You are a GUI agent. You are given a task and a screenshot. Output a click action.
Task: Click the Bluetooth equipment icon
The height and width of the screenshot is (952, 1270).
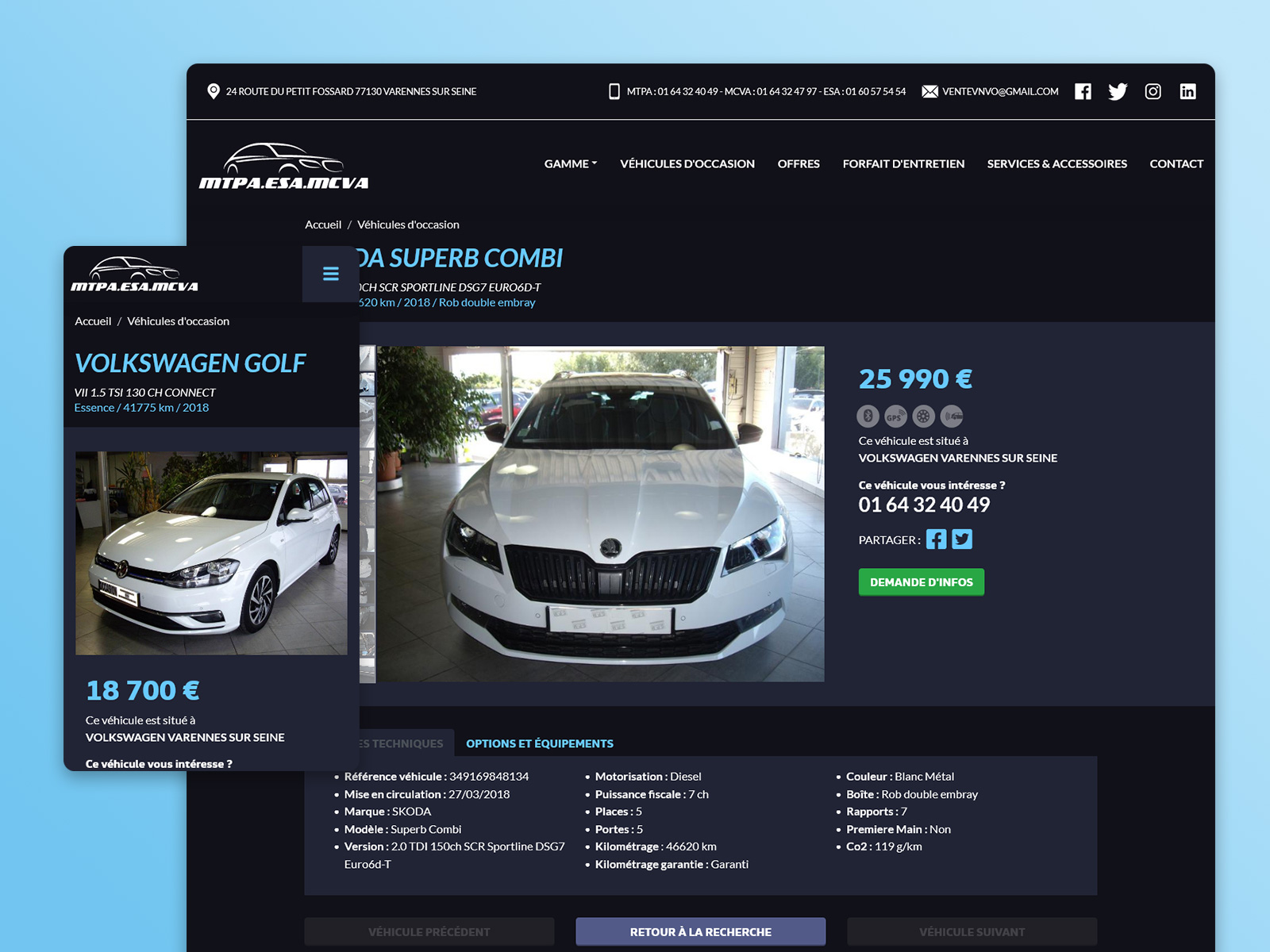868,416
